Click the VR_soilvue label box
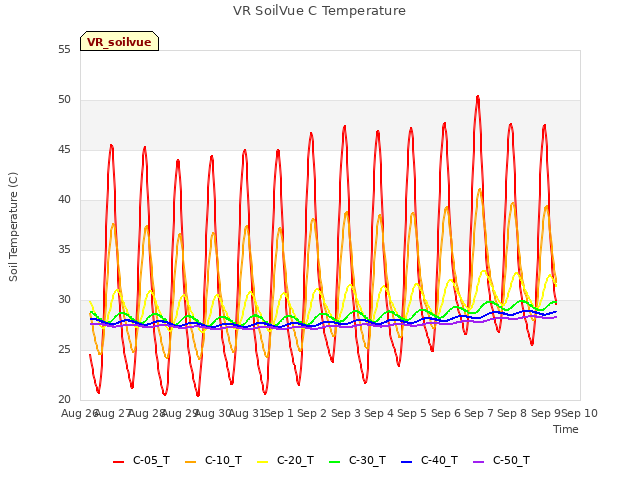Viewport: 640px width, 480px height. (x=119, y=41)
